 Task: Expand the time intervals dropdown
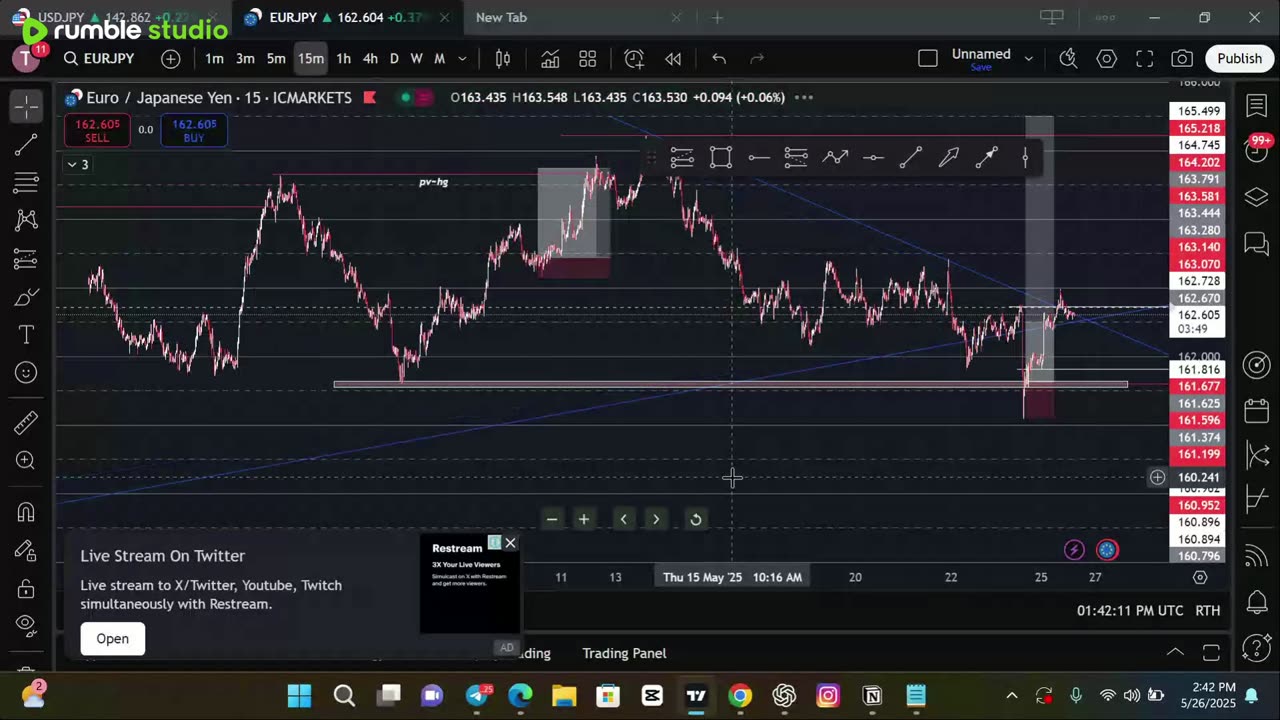pos(462,59)
